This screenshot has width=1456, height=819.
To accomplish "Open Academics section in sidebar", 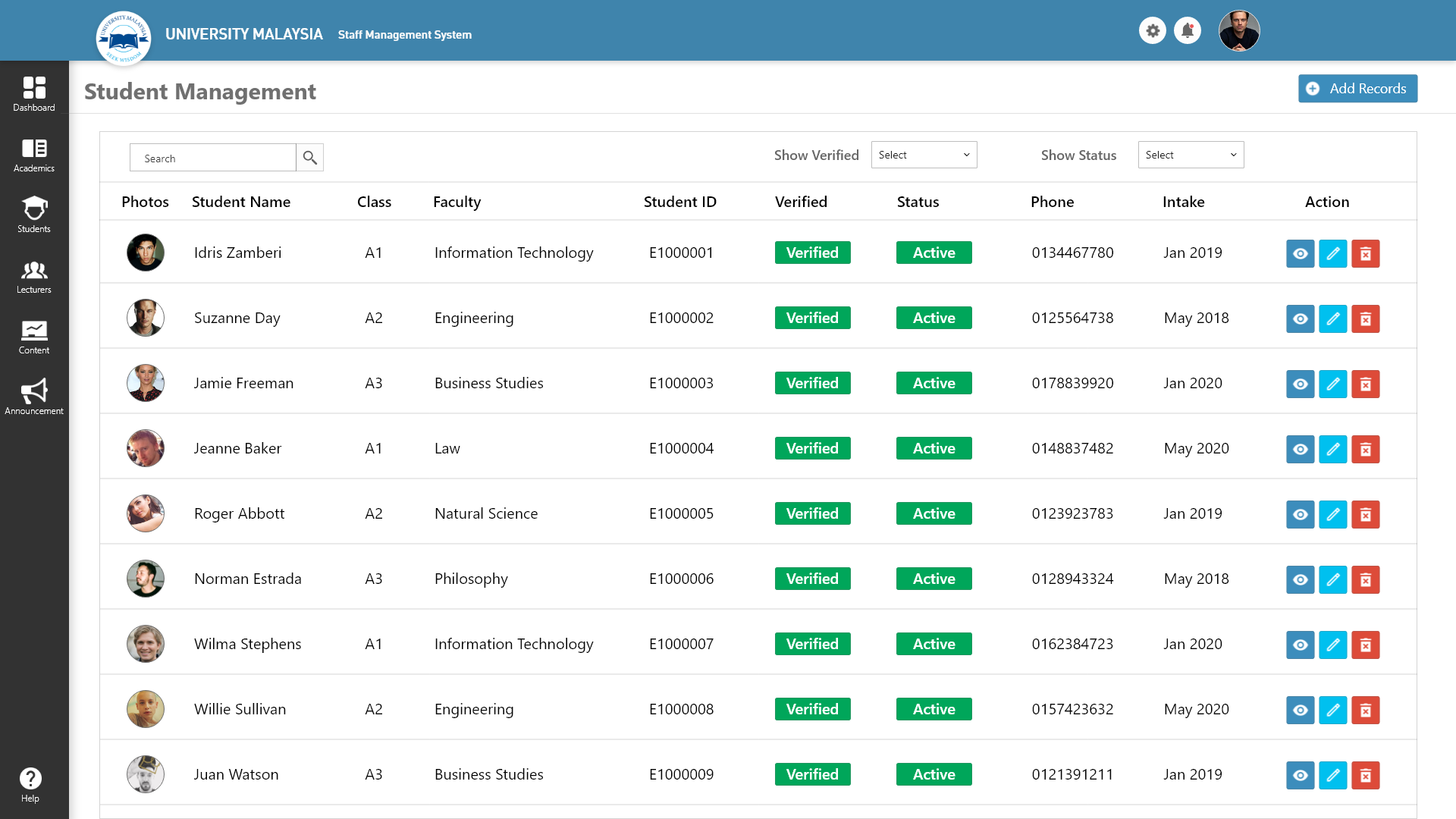I will 34,155.
